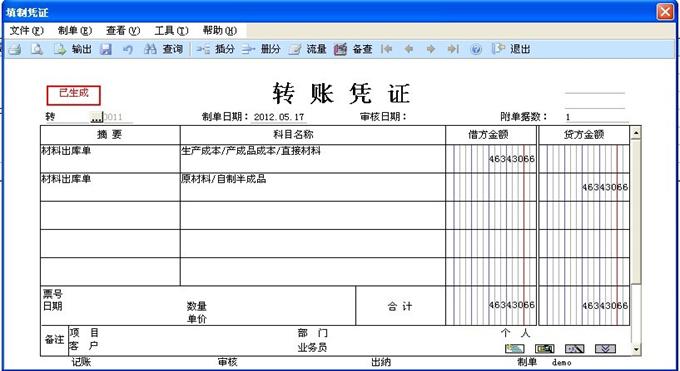Click 制单日期 date field

coord(279,117)
